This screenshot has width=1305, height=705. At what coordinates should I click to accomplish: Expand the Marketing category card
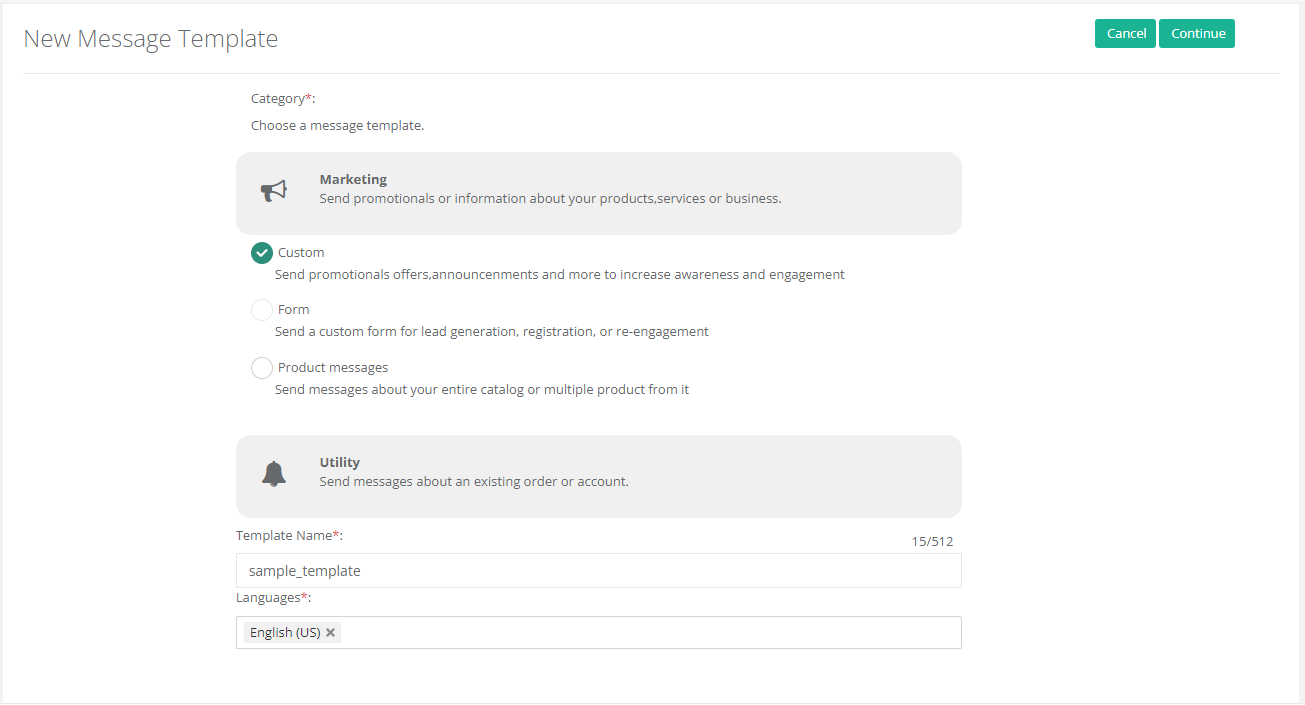[598, 193]
